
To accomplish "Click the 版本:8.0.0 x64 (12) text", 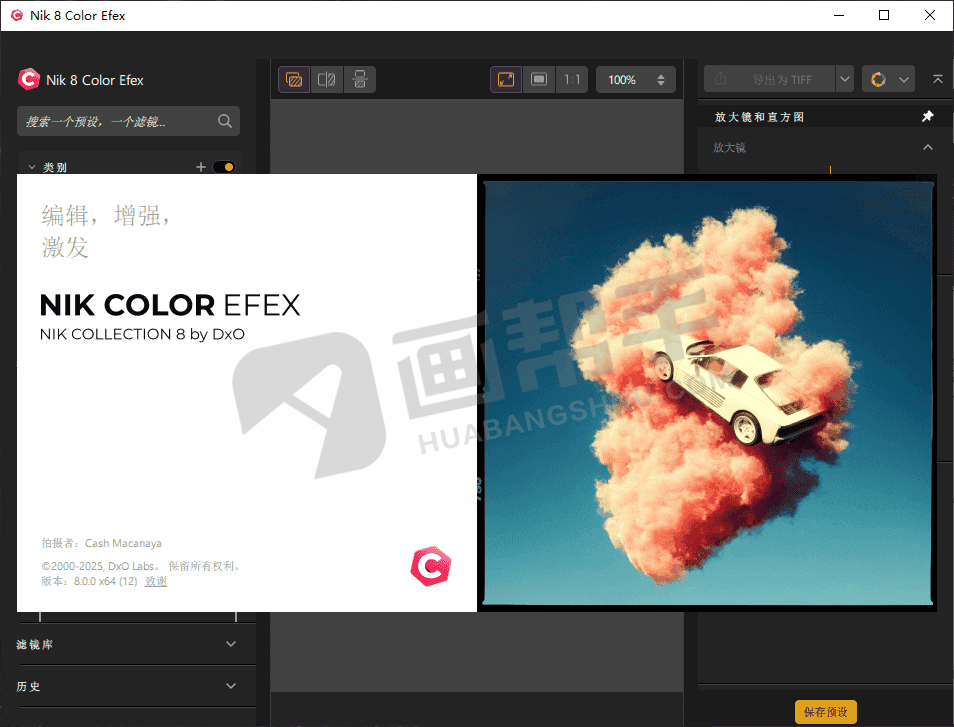I will (x=89, y=582).
